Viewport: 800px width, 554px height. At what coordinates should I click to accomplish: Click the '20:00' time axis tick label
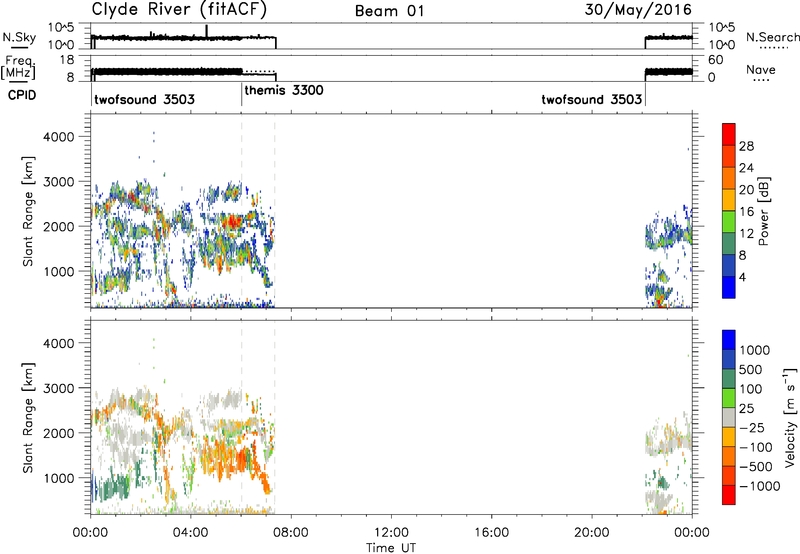click(x=591, y=533)
